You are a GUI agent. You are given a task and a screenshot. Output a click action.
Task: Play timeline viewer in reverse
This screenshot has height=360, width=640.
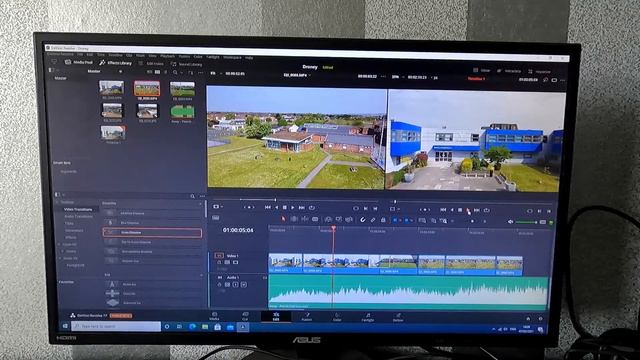(452, 210)
